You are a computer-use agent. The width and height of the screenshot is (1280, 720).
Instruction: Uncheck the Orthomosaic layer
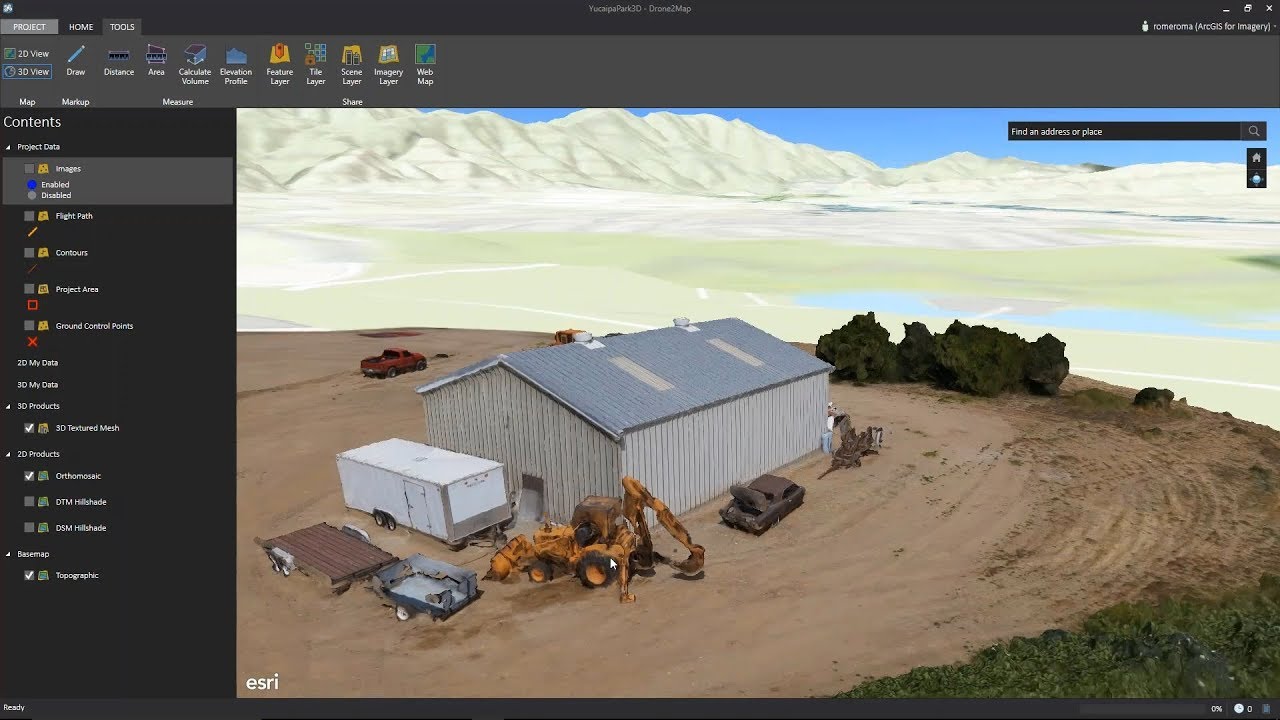point(29,476)
